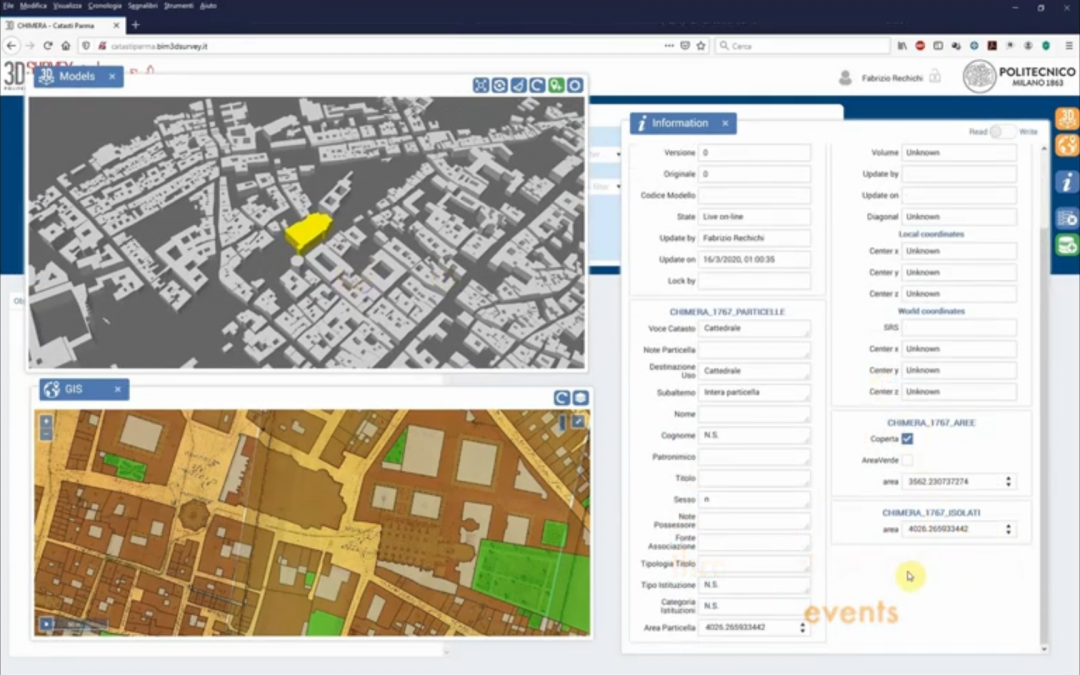1080x675 pixels.
Task: Click the Destinazione Uso field
Action: click(754, 371)
